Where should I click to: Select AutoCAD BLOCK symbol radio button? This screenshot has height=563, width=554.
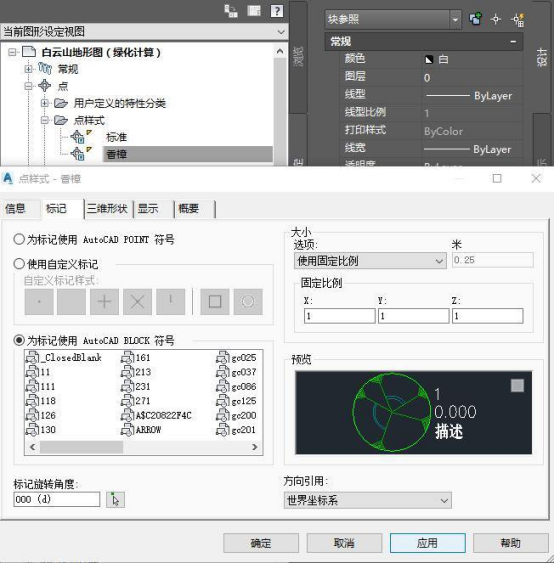point(19,340)
